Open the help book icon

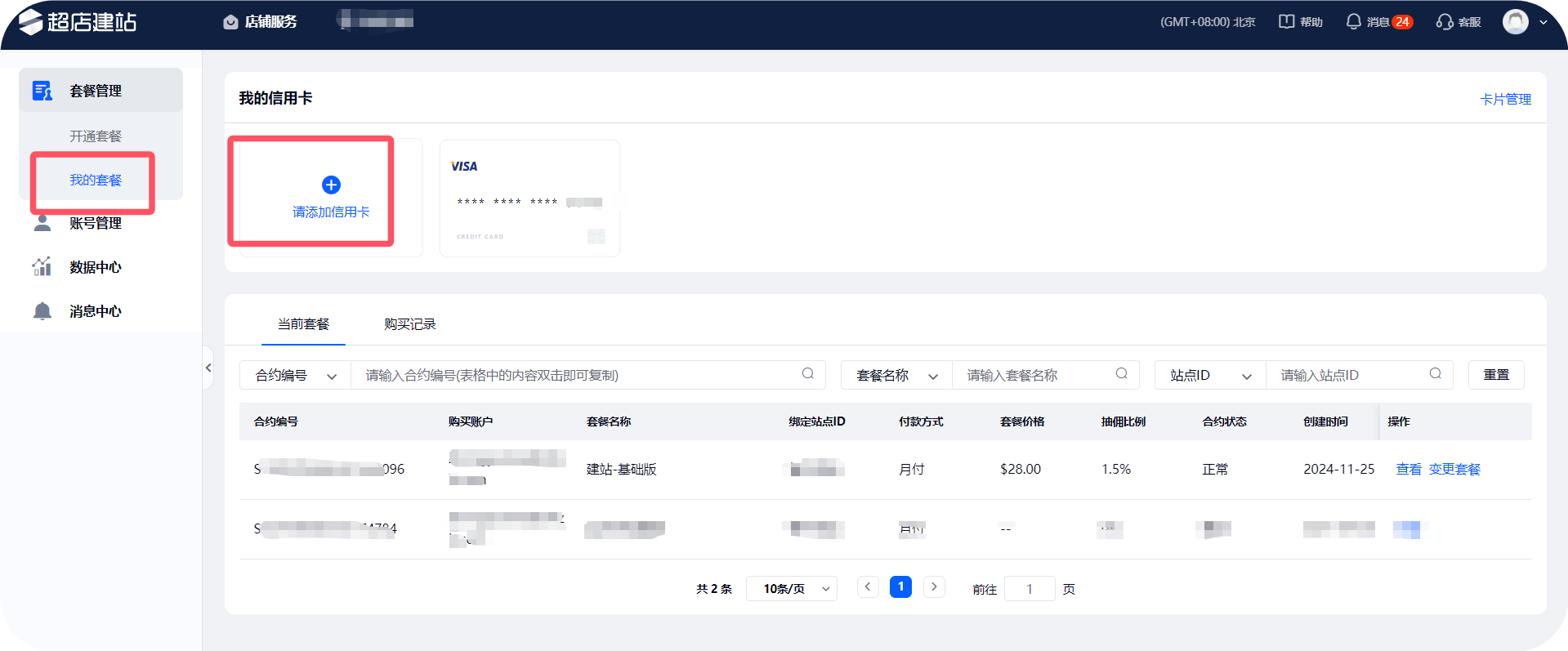click(x=1286, y=22)
